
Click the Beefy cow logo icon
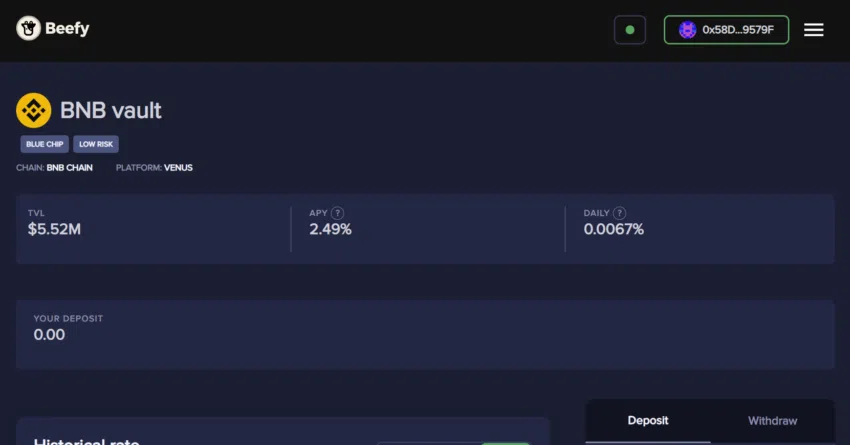28,28
